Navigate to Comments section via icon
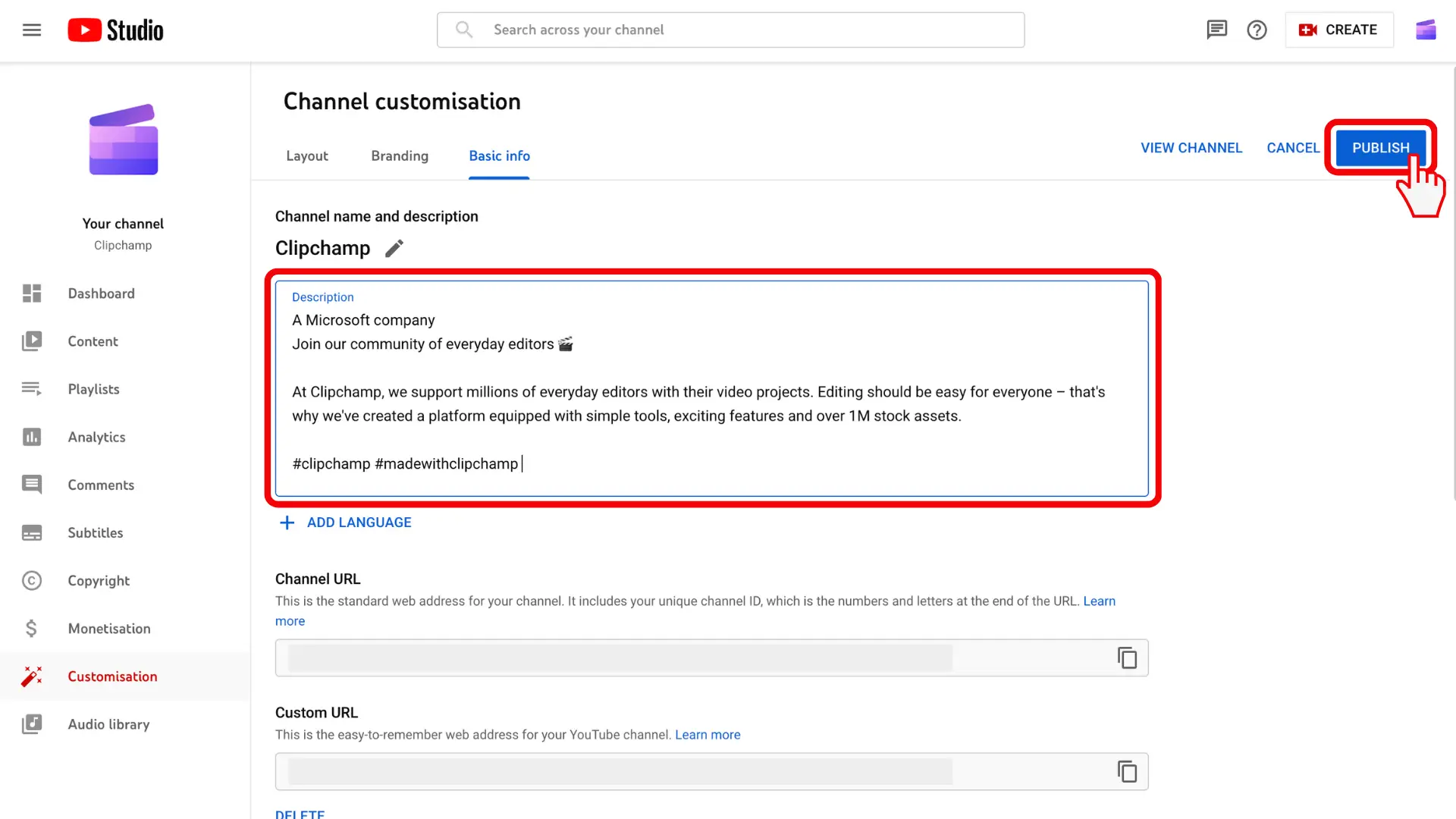This screenshot has width=1456, height=819. [30, 484]
